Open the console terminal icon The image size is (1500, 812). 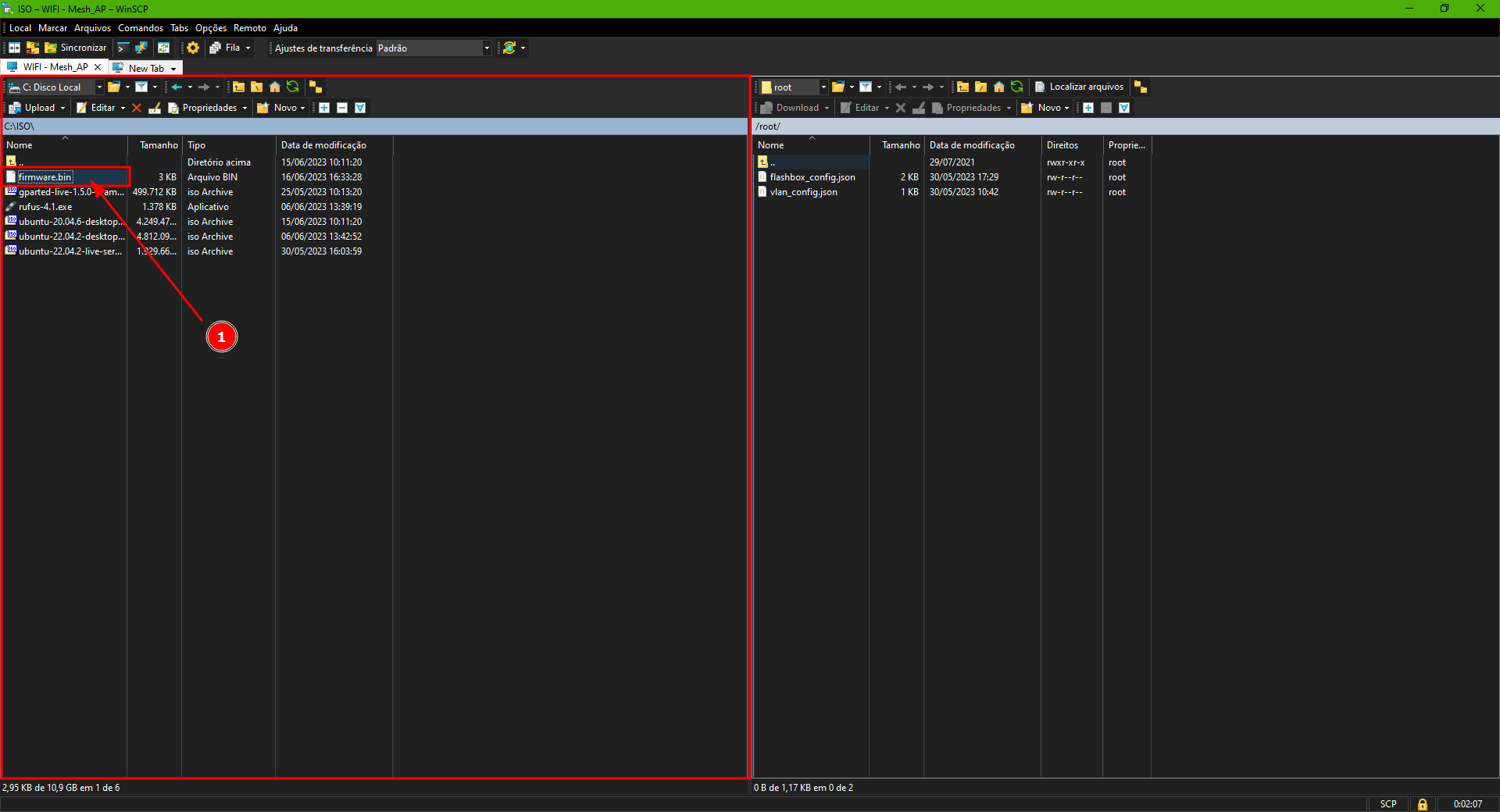[x=123, y=48]
